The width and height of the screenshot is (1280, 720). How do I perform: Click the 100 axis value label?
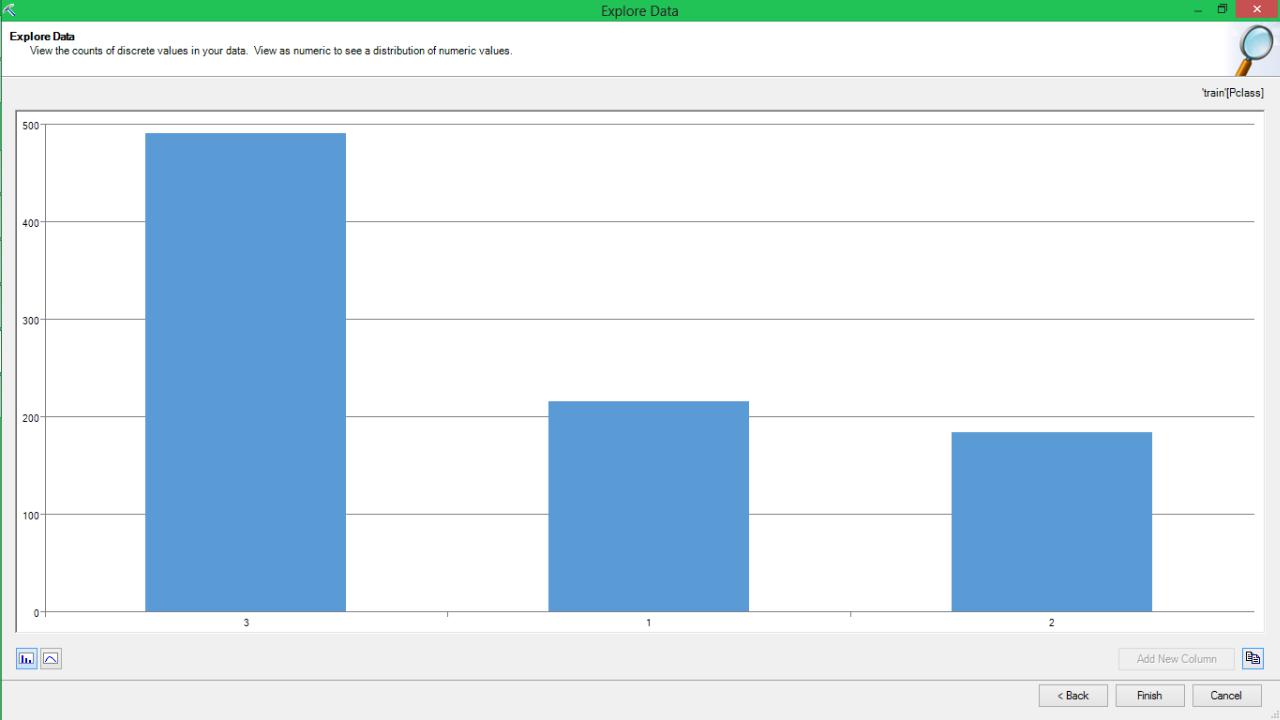click(31, 515)
